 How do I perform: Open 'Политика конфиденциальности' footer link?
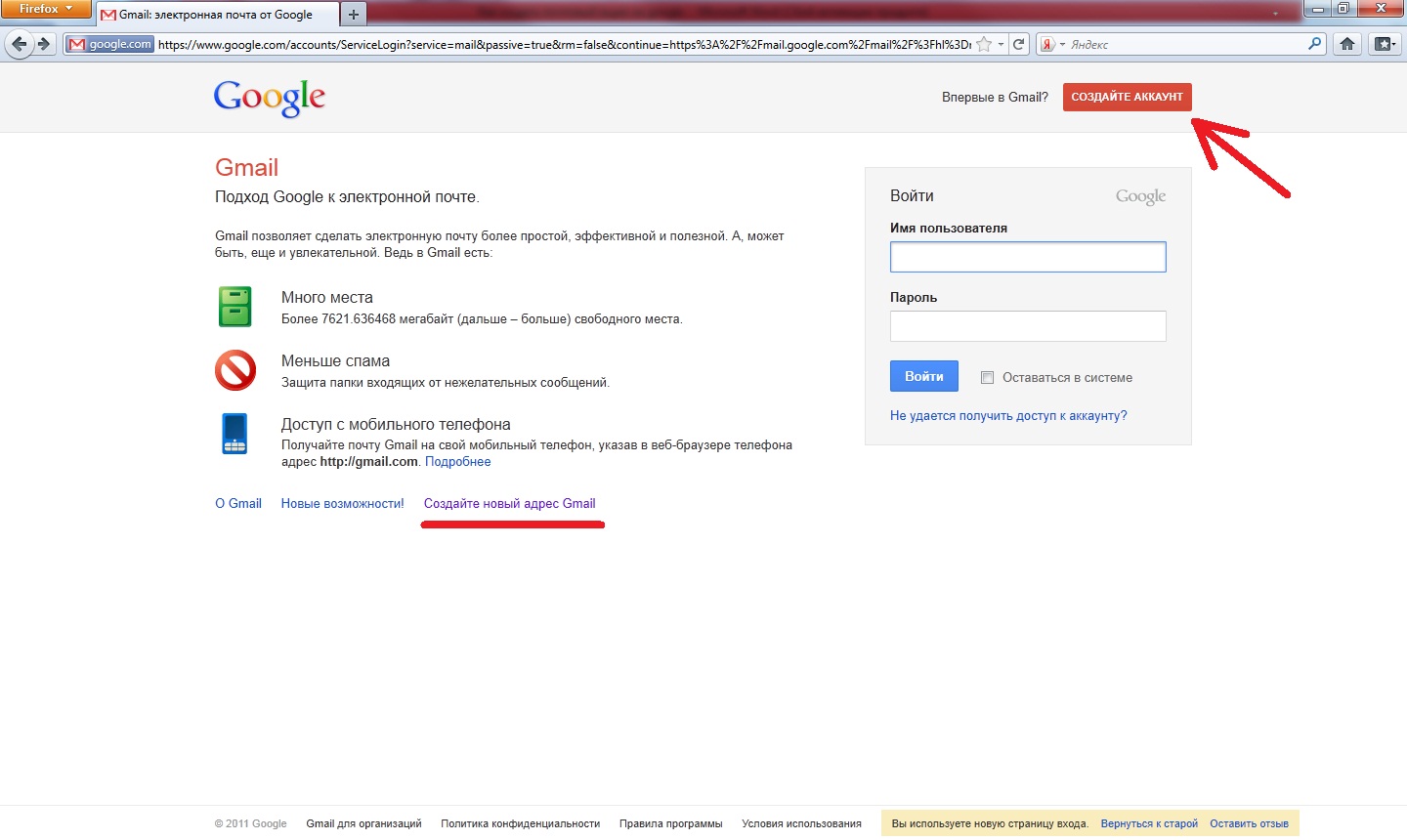point(520,823)
